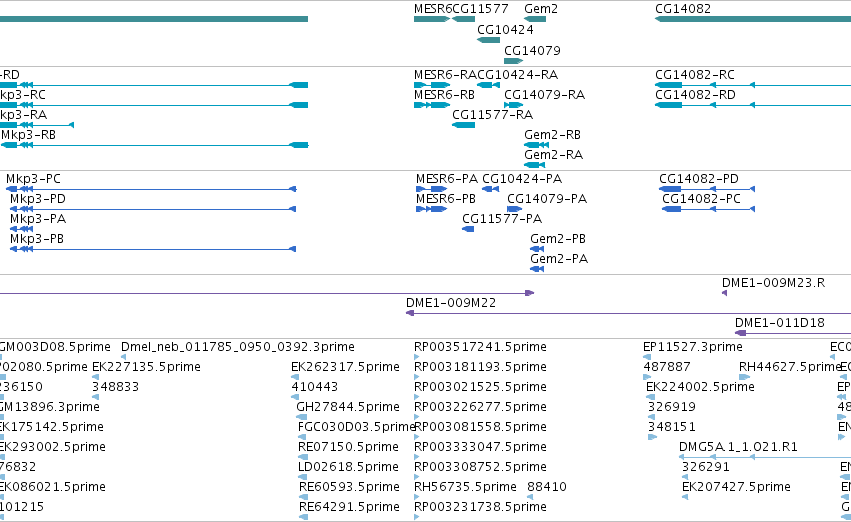The height and width of the screenshot is (522, 851).
Task: Click the CG11577 gene label
Action: [x=480, y=9]
